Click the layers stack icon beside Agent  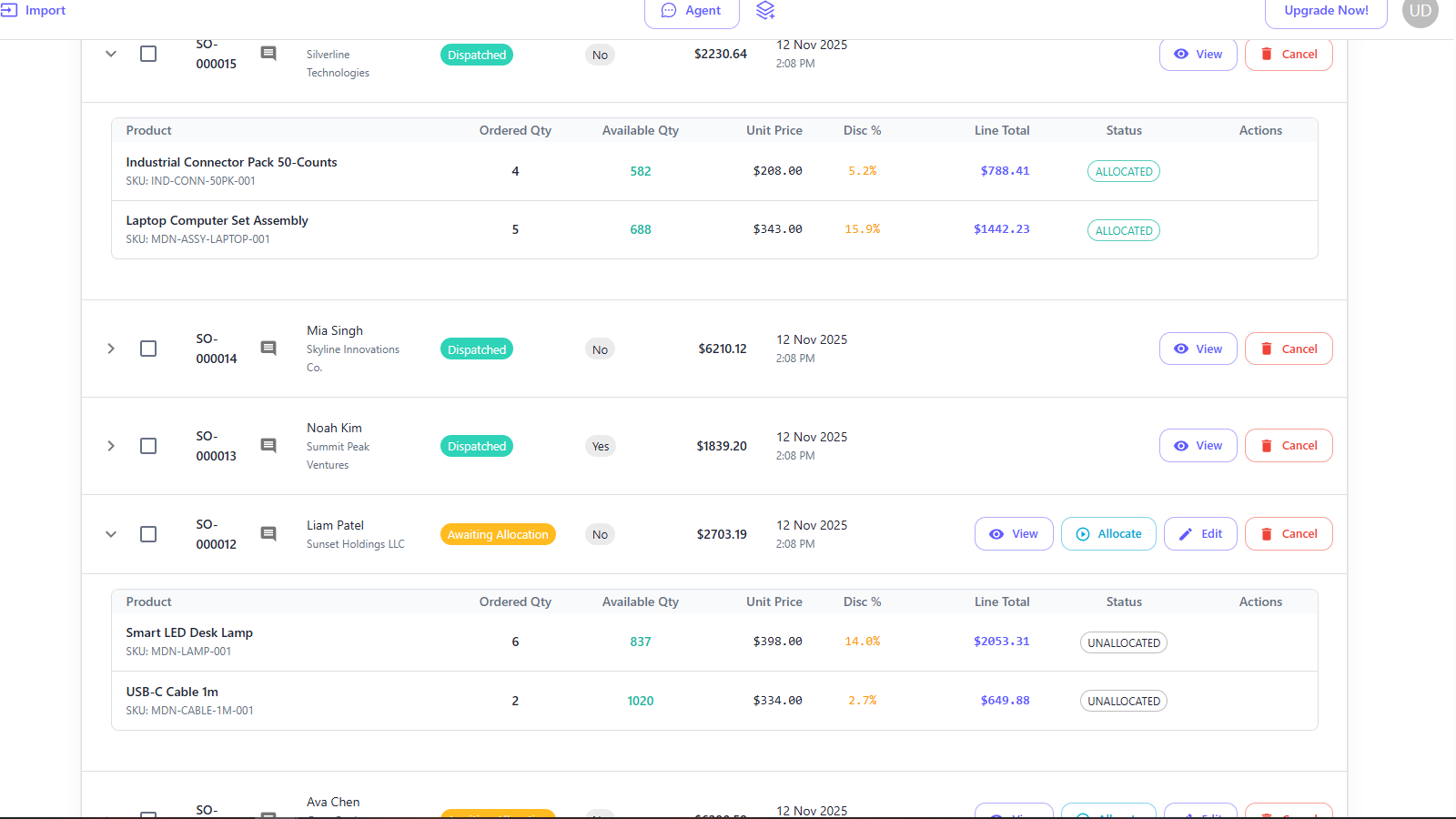coord(765,10)
